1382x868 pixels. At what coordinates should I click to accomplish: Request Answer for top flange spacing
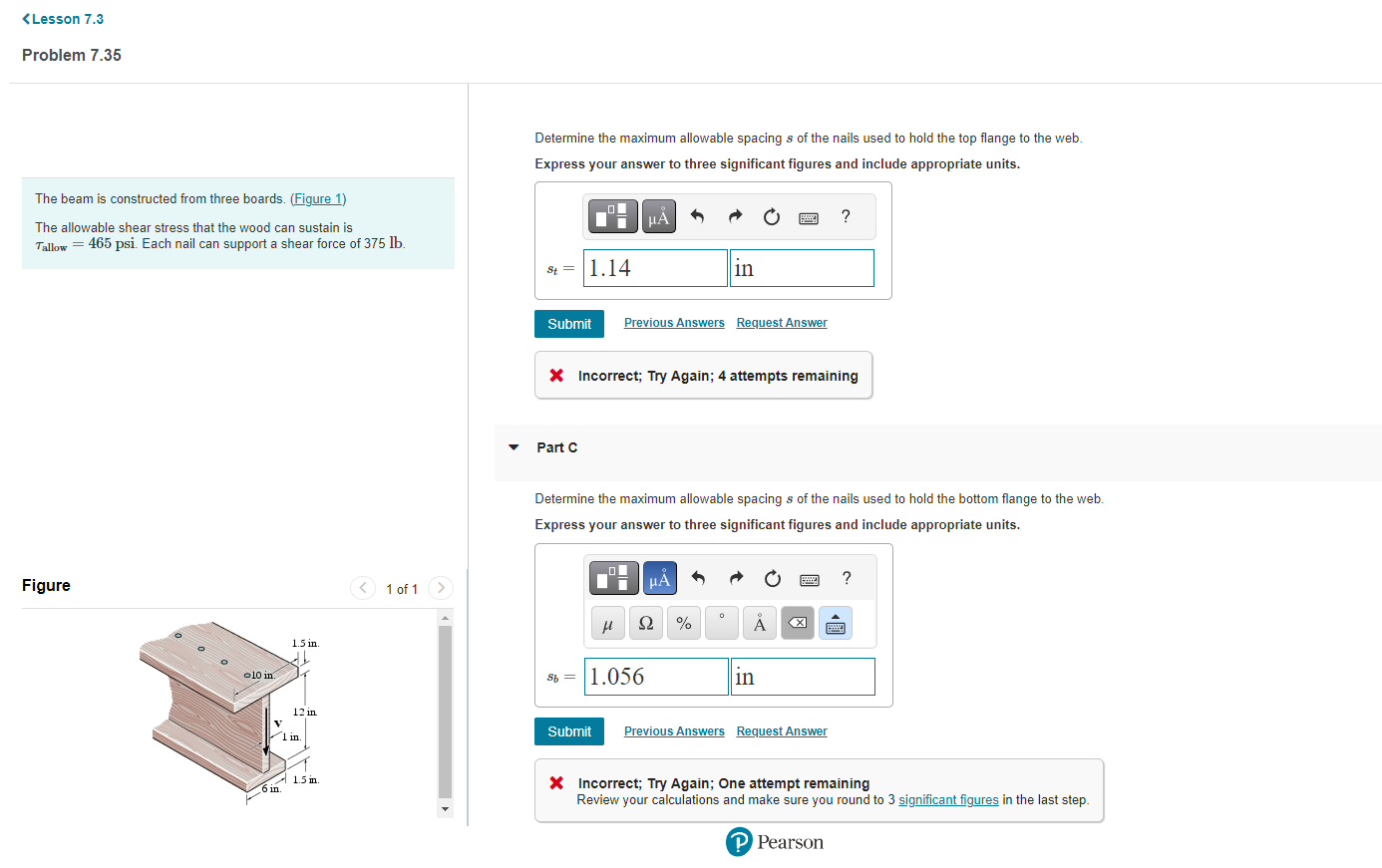[782, 323]
